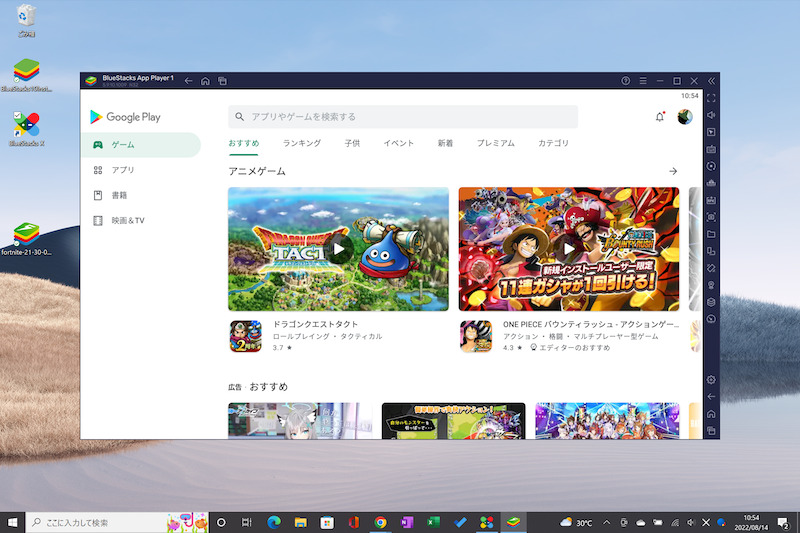Open BlueStacks settings gear in side toolbar

(711, 380)
